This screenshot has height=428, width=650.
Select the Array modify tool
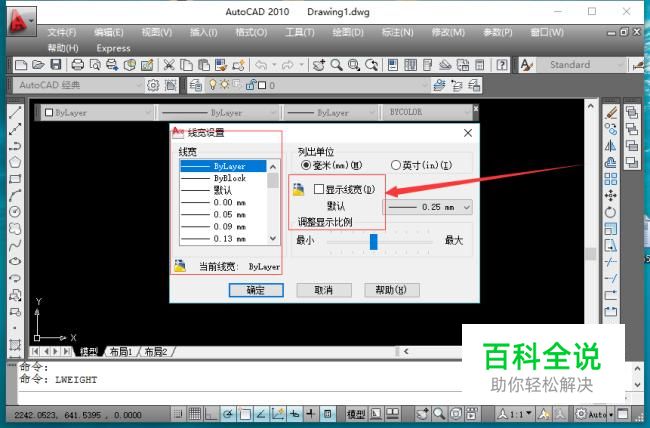coord(611,179)
